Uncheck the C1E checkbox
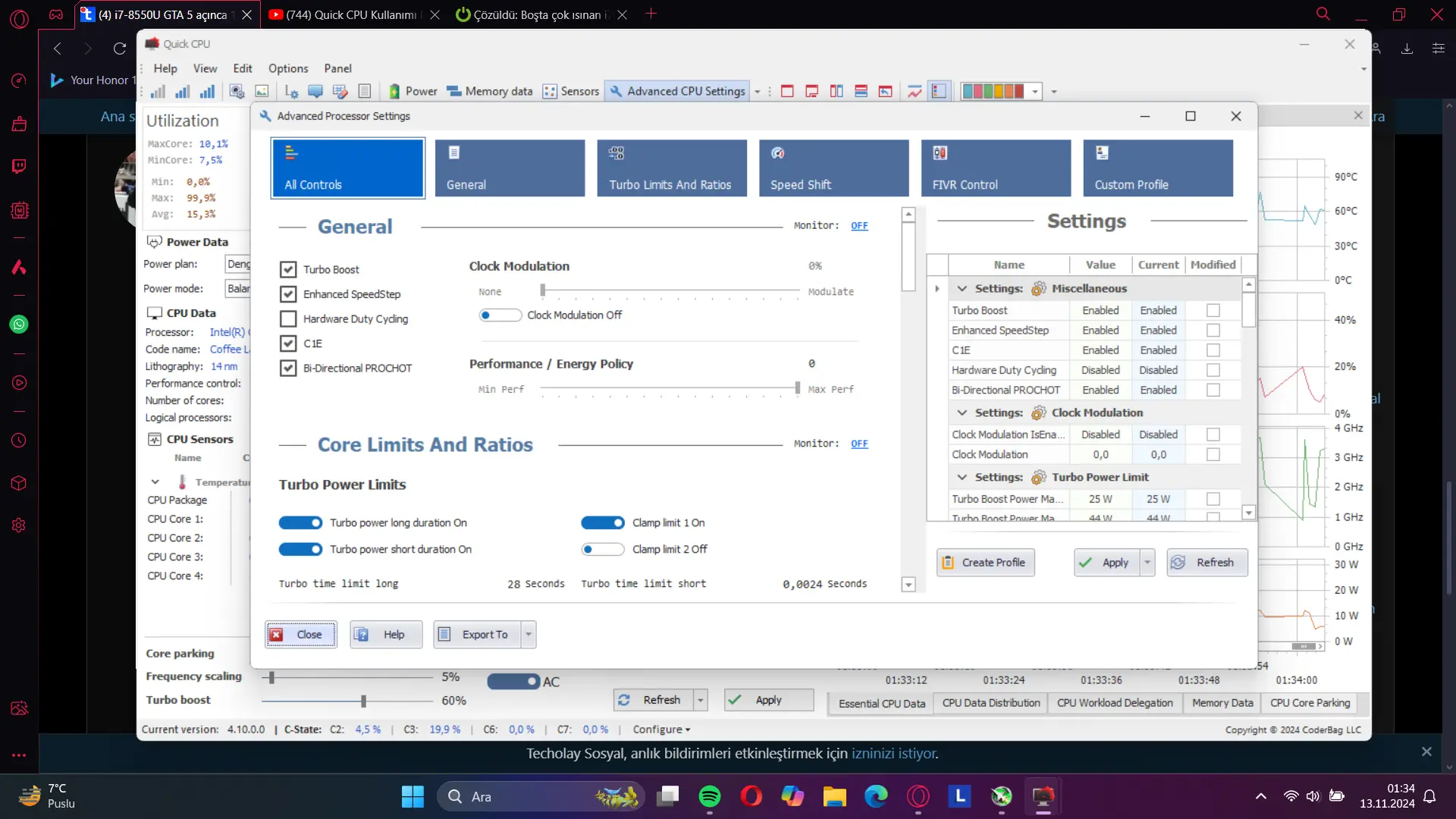This screenshot has width=1456, height=819. 288,344
